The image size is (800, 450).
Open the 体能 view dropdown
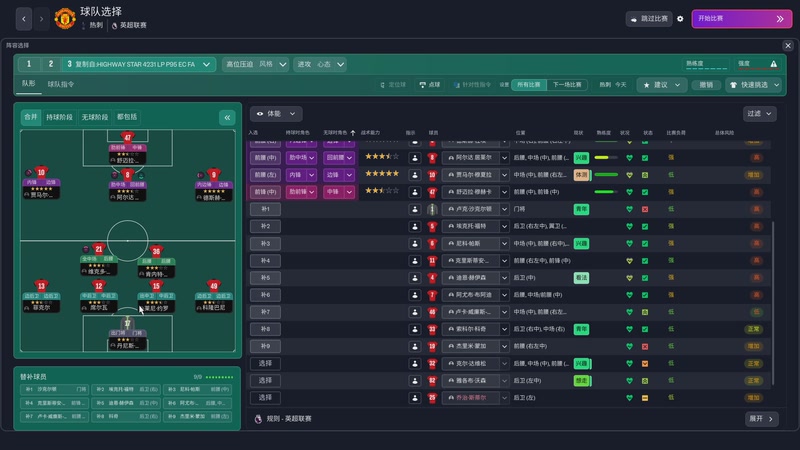(x=276, y=114)
